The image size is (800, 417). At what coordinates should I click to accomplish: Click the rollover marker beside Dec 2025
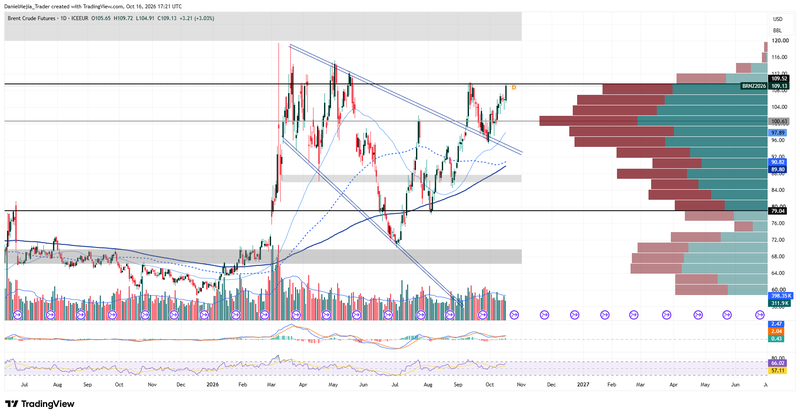[174, 315]
